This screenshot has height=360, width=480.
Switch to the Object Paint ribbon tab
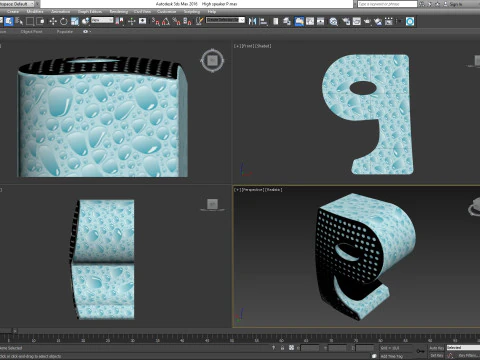[31, 32]
